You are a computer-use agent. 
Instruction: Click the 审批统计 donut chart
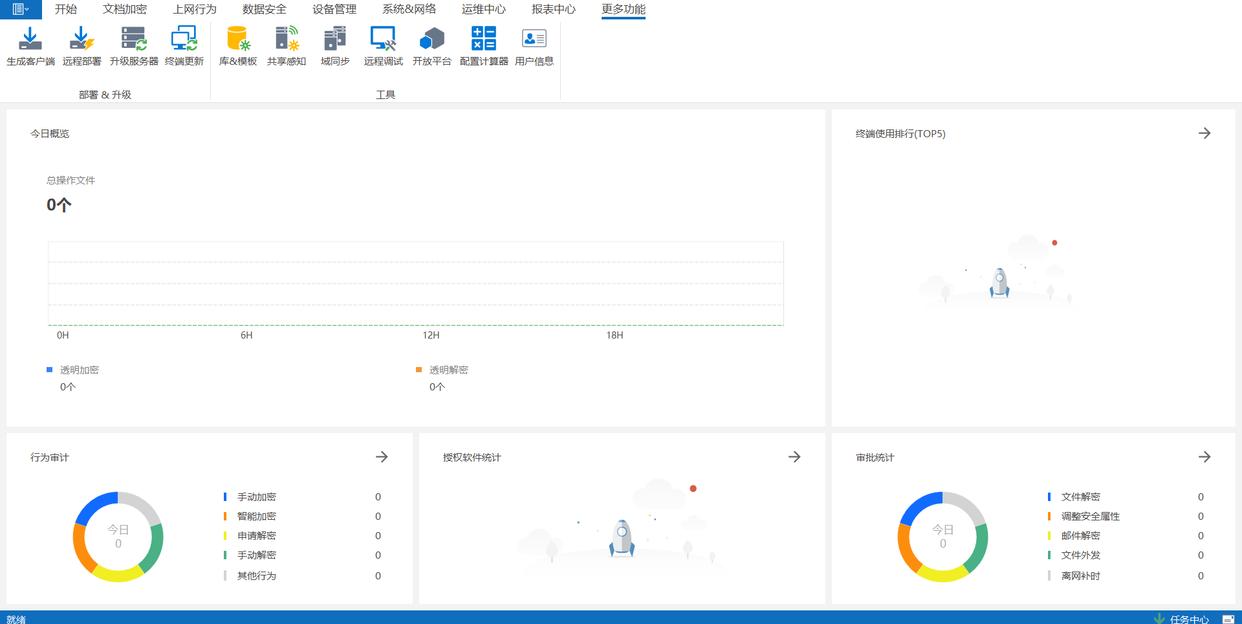[x=942, y=537]
